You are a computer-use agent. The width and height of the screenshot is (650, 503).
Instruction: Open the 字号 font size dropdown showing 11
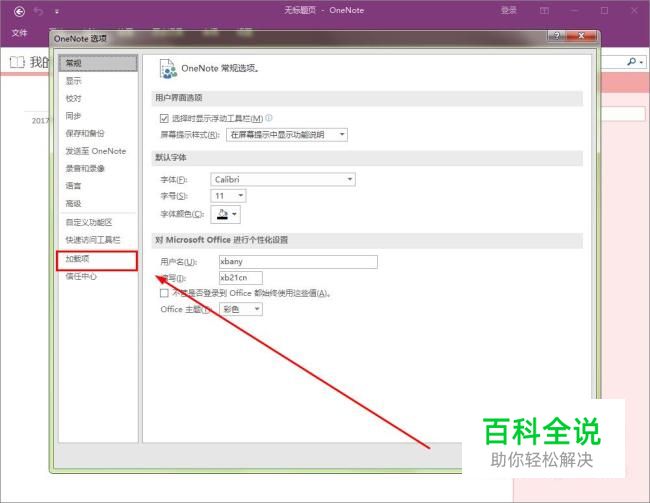(x=228, y=196)
